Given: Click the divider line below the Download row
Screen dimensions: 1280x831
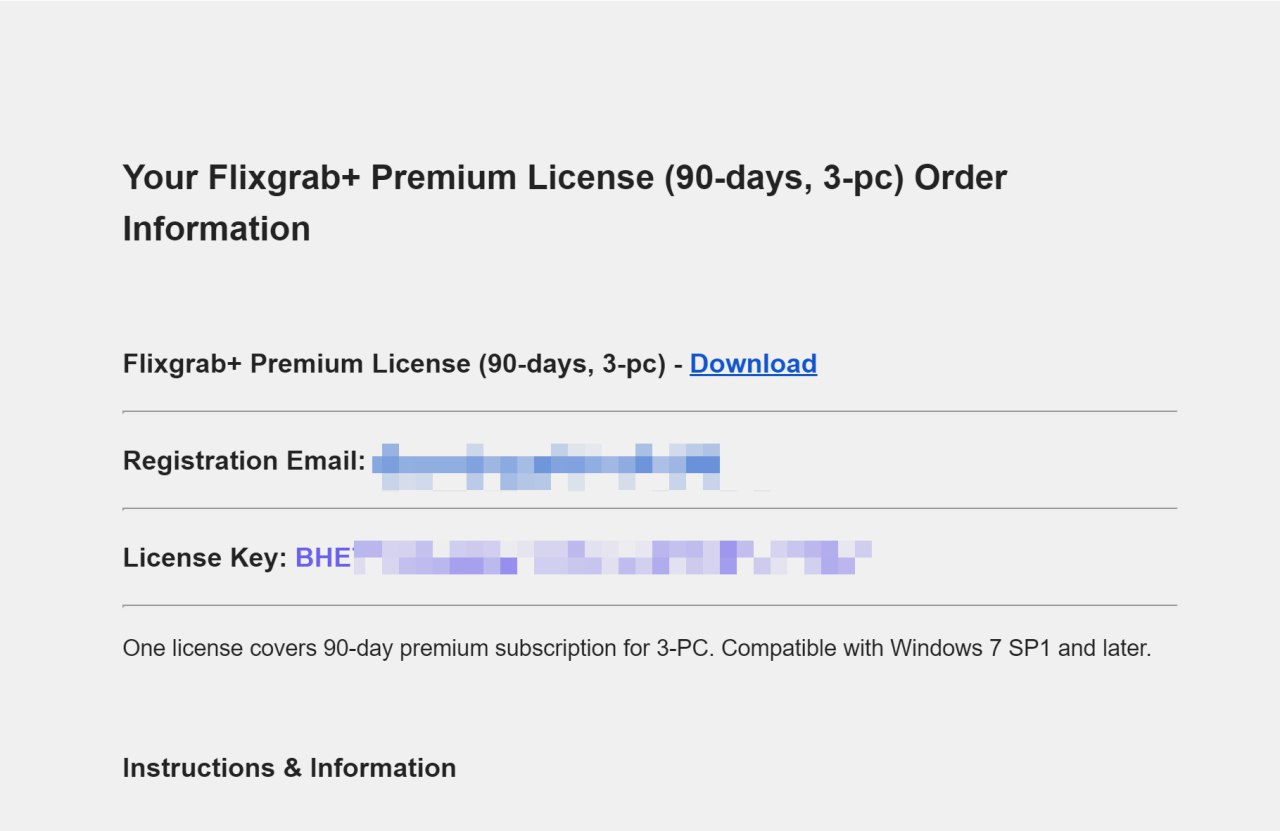Looking at the screenshot, I should click(649, 411).
